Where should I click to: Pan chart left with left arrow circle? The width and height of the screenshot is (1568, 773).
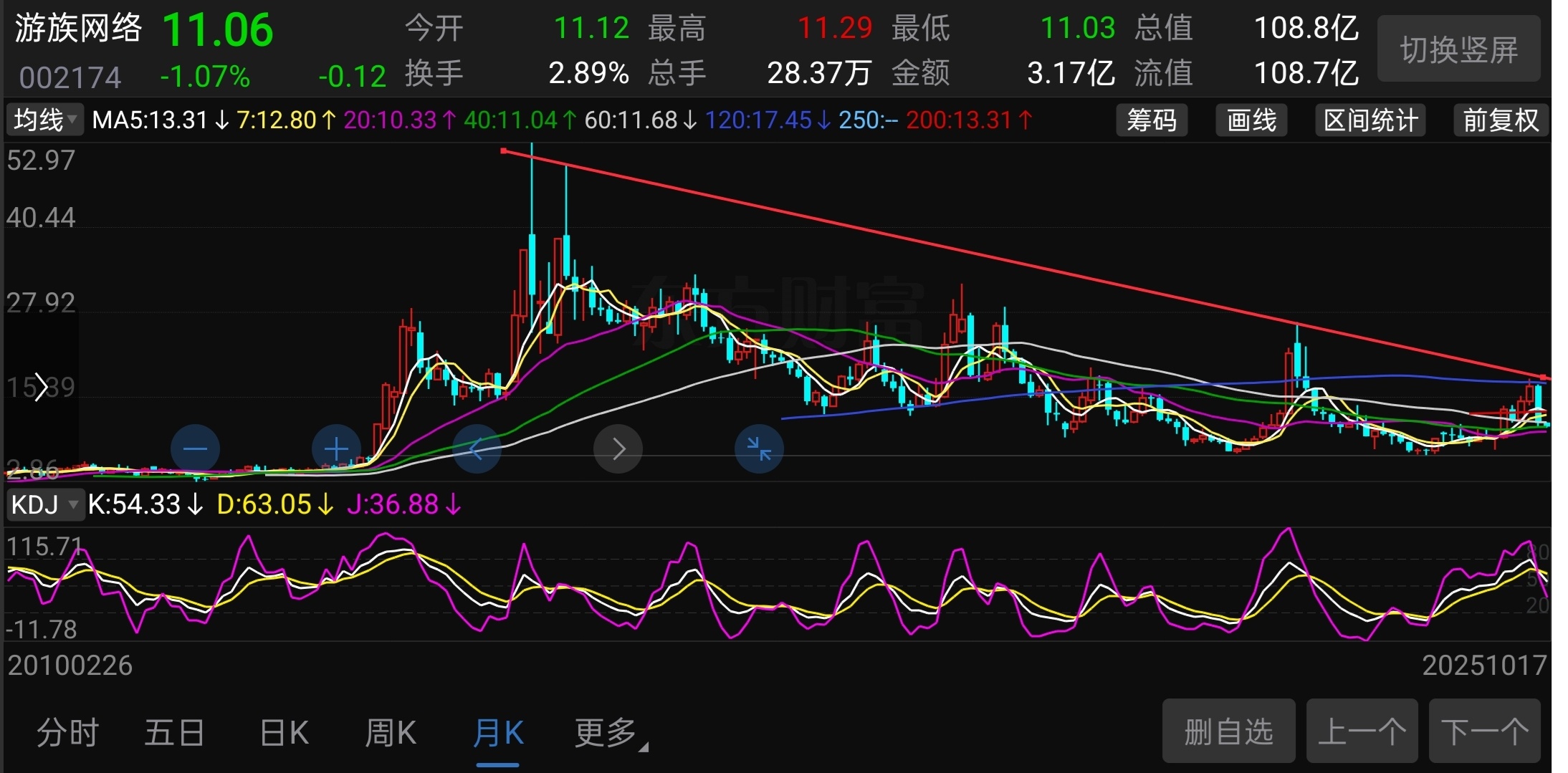click(x=477, y=449)
